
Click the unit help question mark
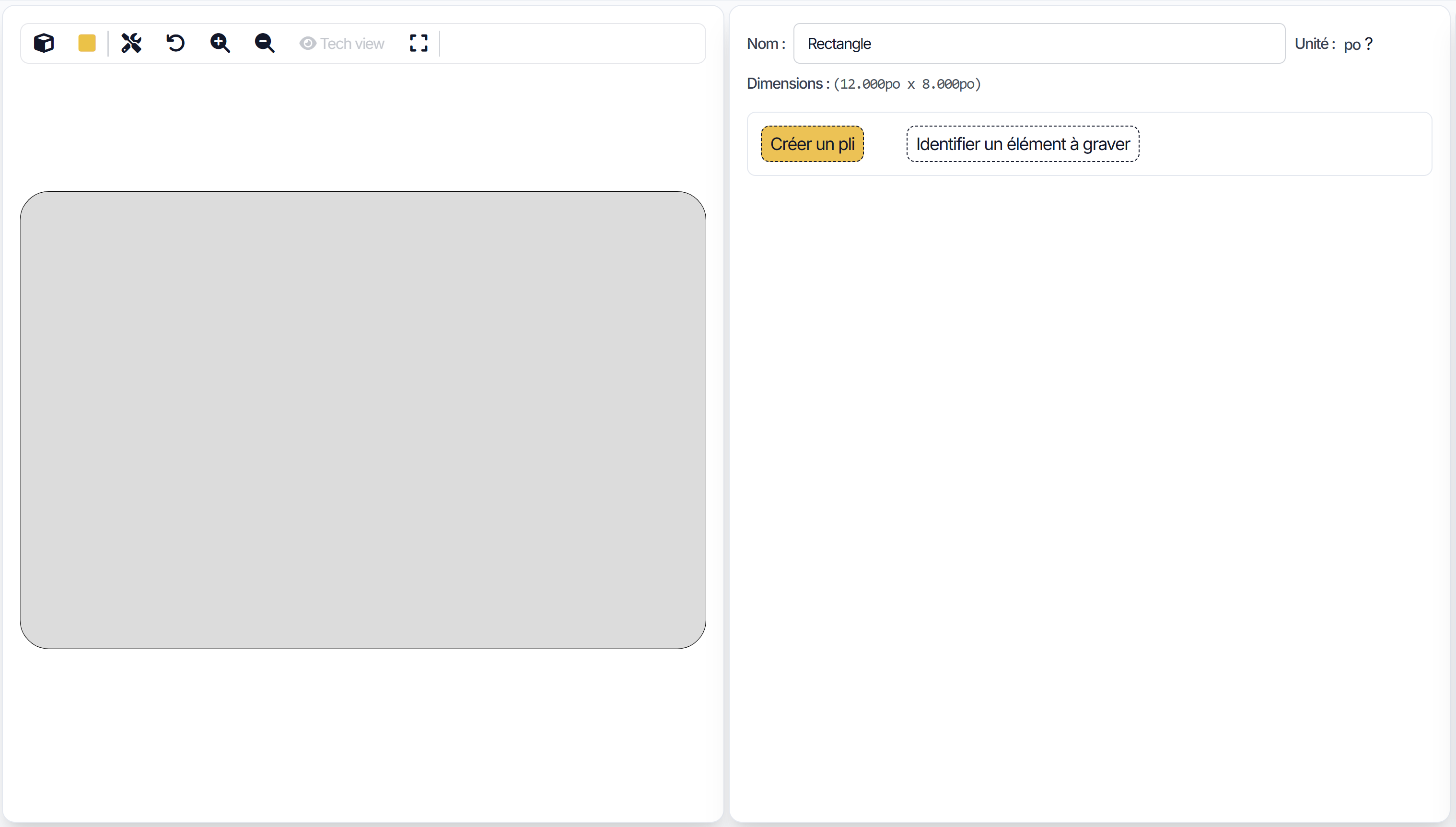[x=1369, y=44]
